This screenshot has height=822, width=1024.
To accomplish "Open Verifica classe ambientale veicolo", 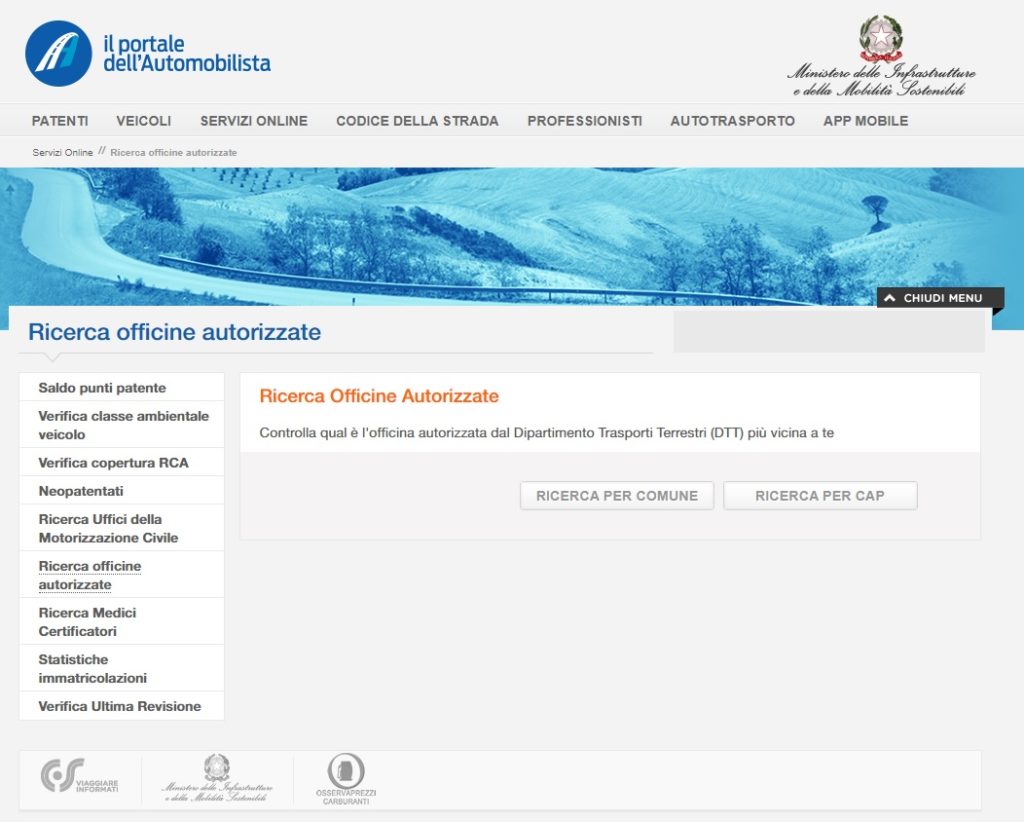I will pos(122,425).
